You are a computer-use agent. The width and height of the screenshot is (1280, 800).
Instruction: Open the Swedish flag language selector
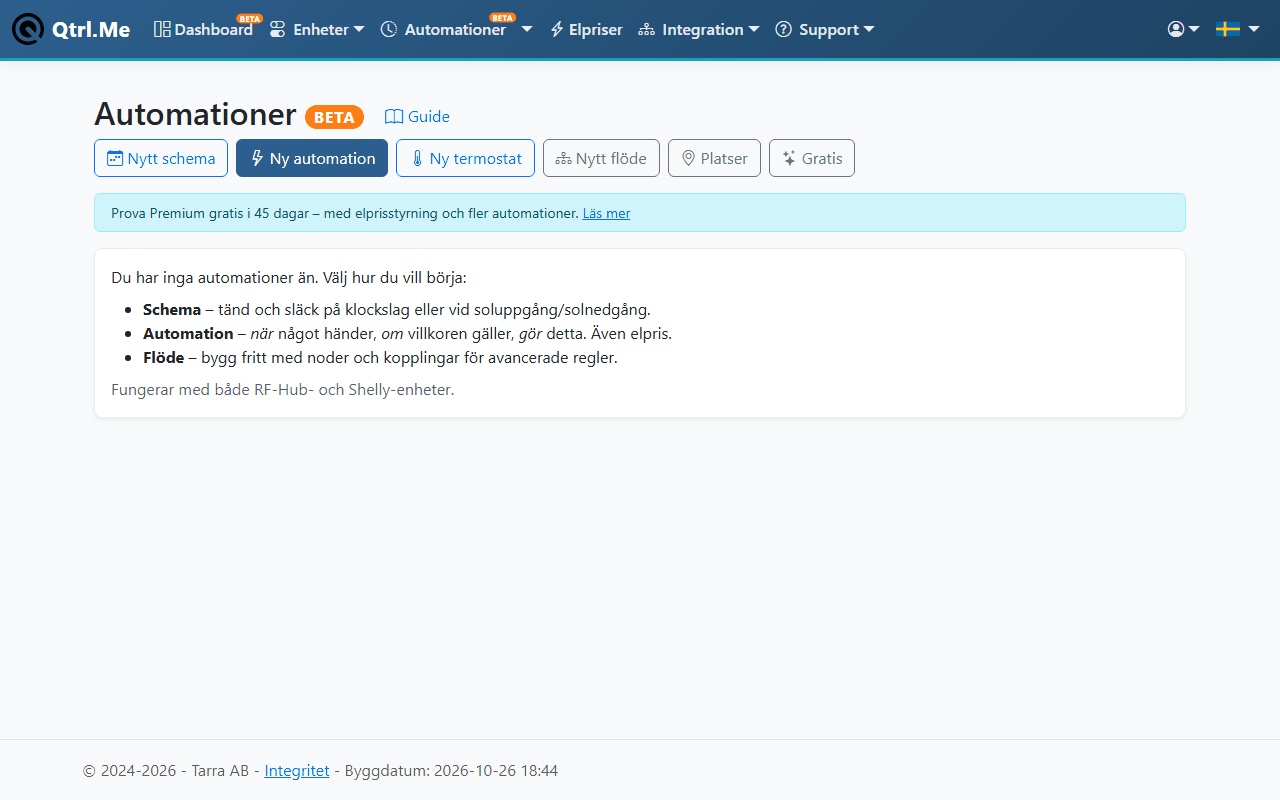click(1237, 29)
